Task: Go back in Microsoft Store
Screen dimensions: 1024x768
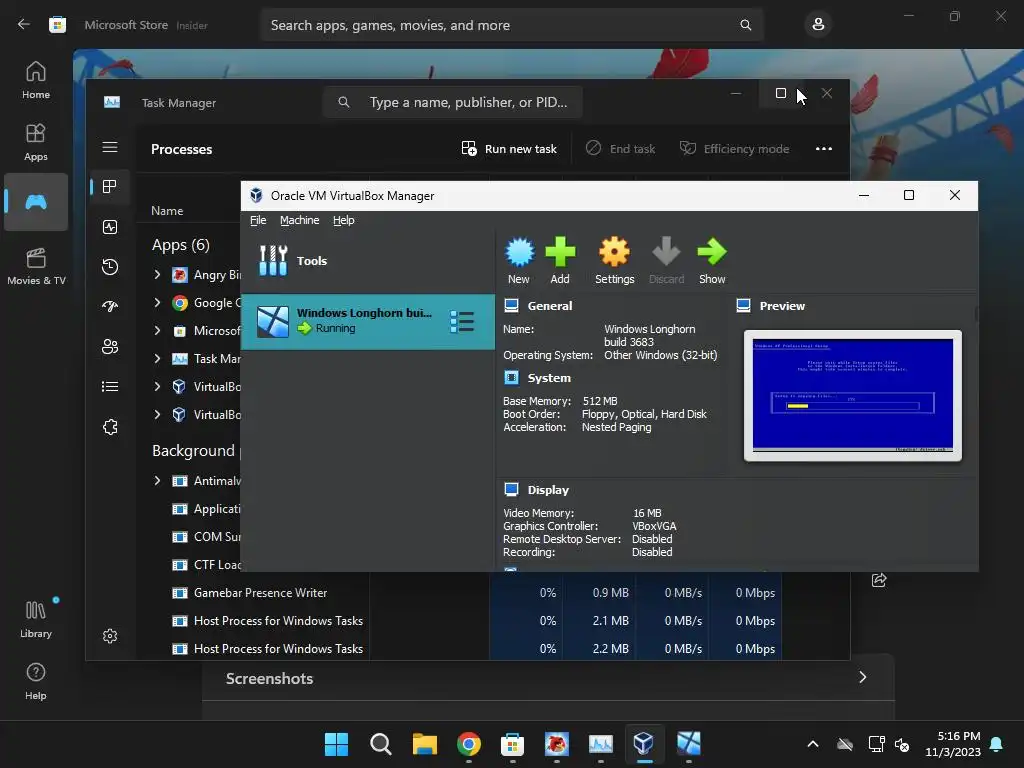Action: (x=24, y=25)
